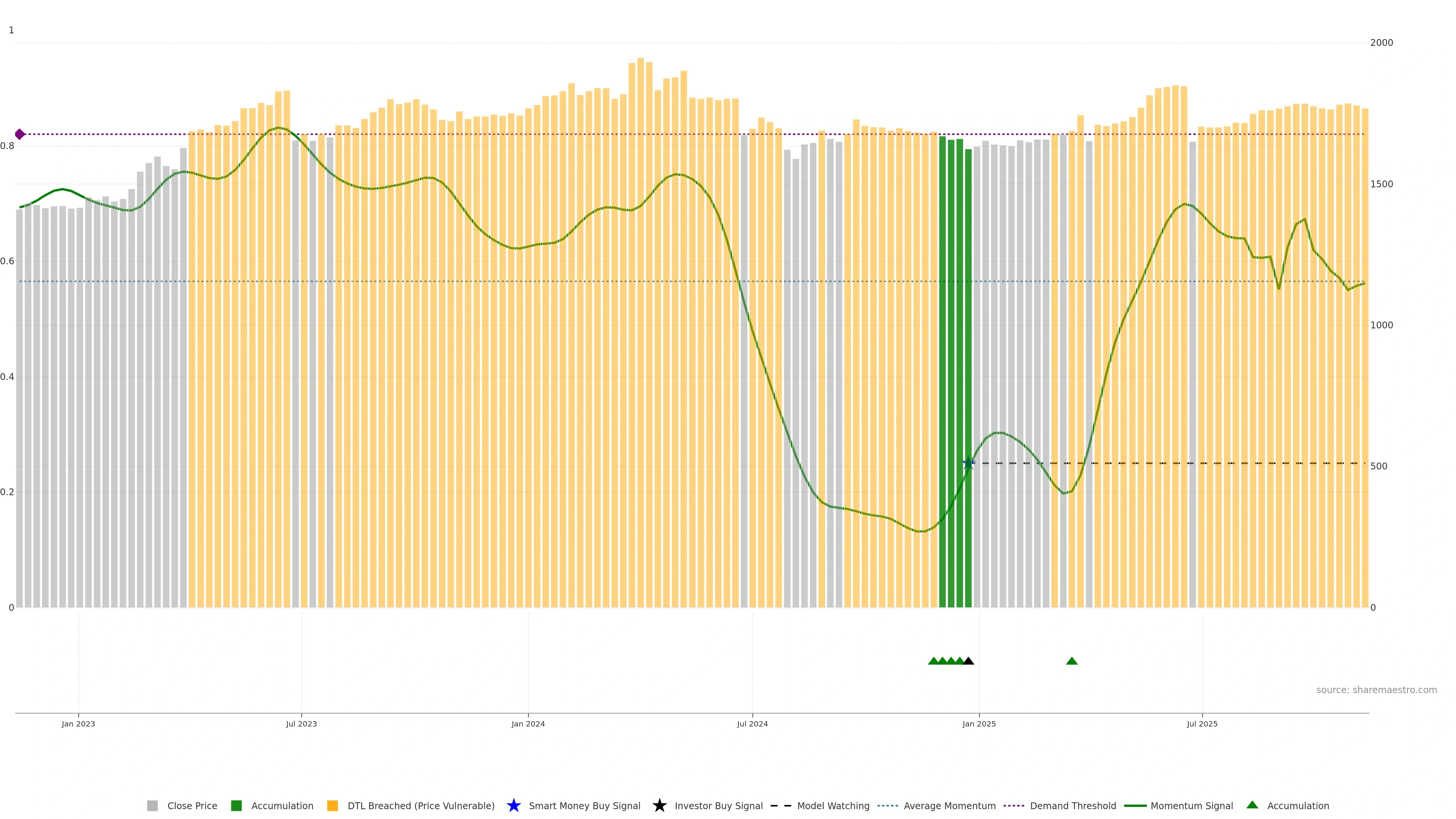Click the black Investor Buy Signal star in legend
1456x819 pixels.
[x=659, y=805]
